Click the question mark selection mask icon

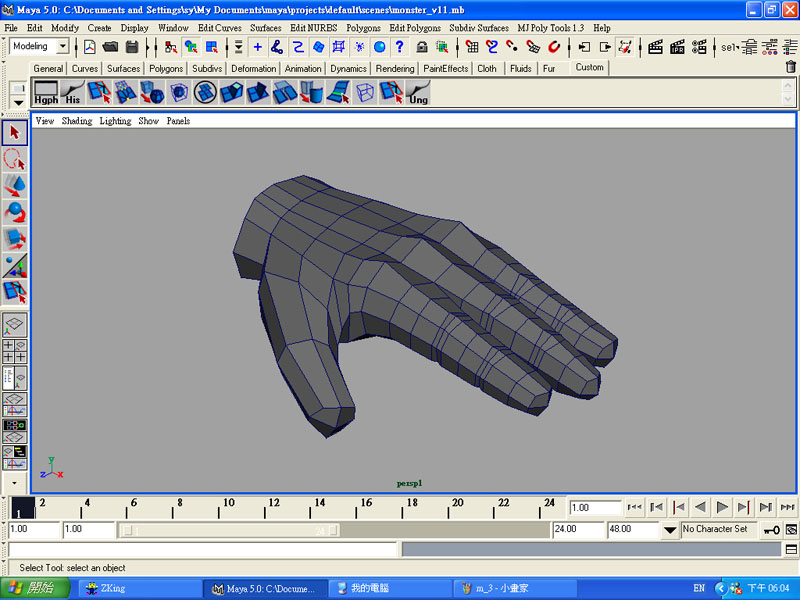point(399,47)
